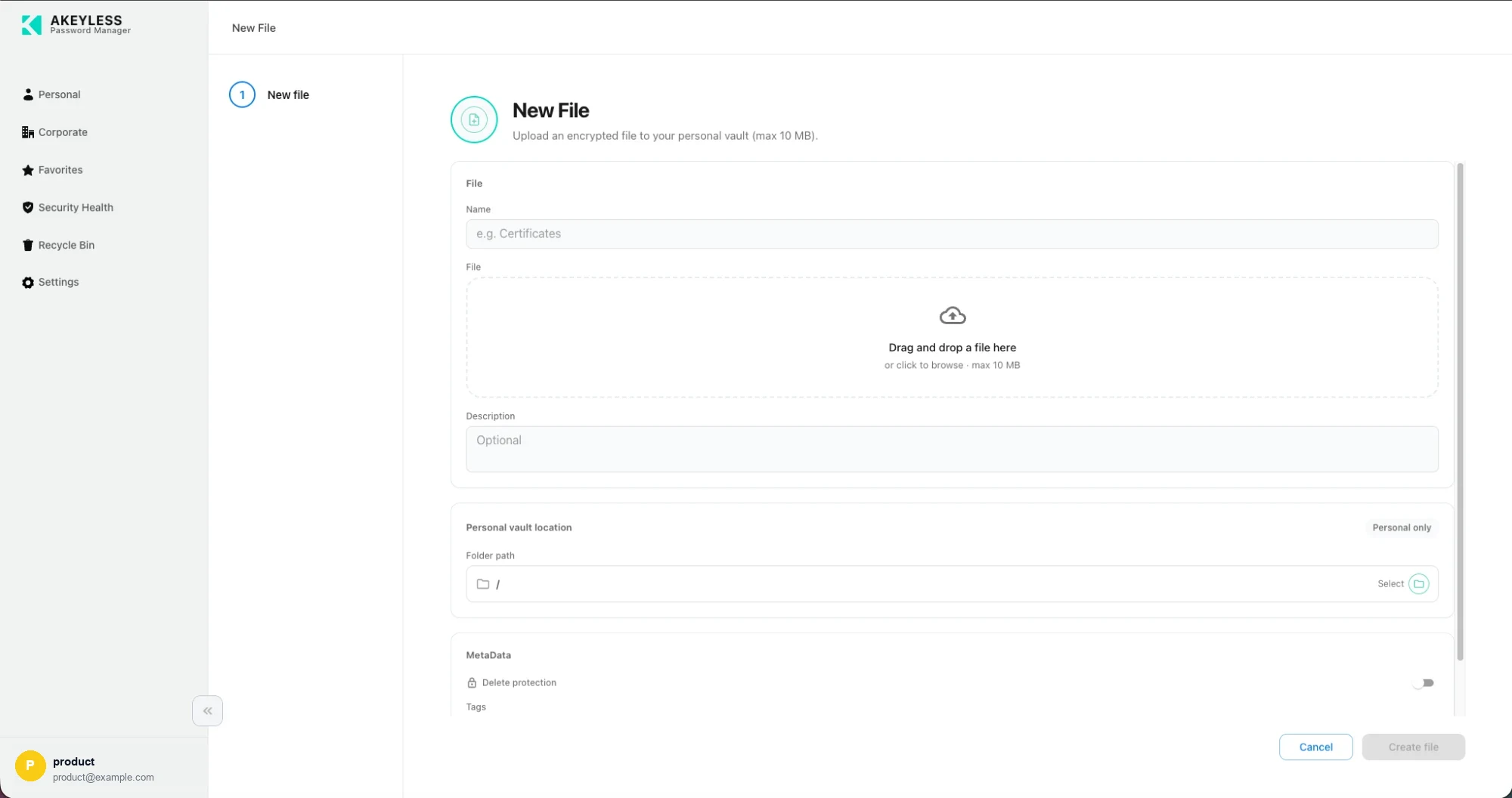1512x798 pixels.
Task: Click the Akeyless logo icon
Action: tap(31, 25)
